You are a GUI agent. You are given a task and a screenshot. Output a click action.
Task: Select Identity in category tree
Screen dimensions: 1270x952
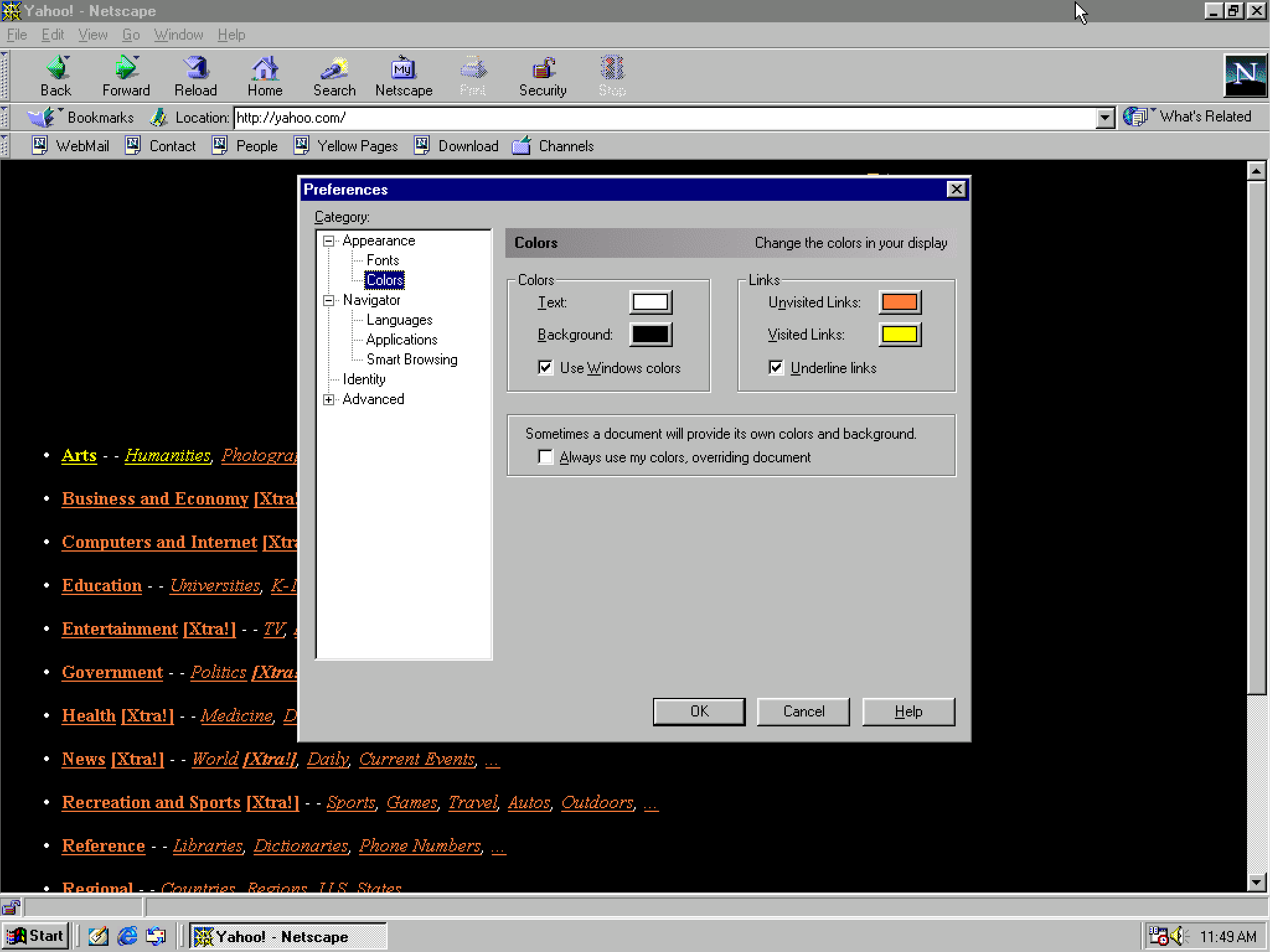(364, 379)
